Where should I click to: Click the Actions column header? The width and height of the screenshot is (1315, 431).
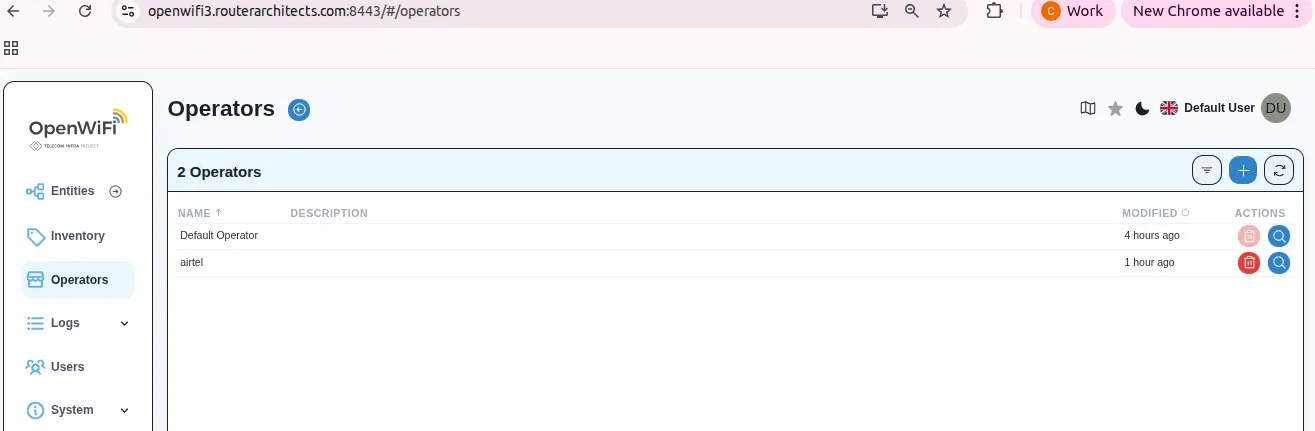pos(1260,213)
